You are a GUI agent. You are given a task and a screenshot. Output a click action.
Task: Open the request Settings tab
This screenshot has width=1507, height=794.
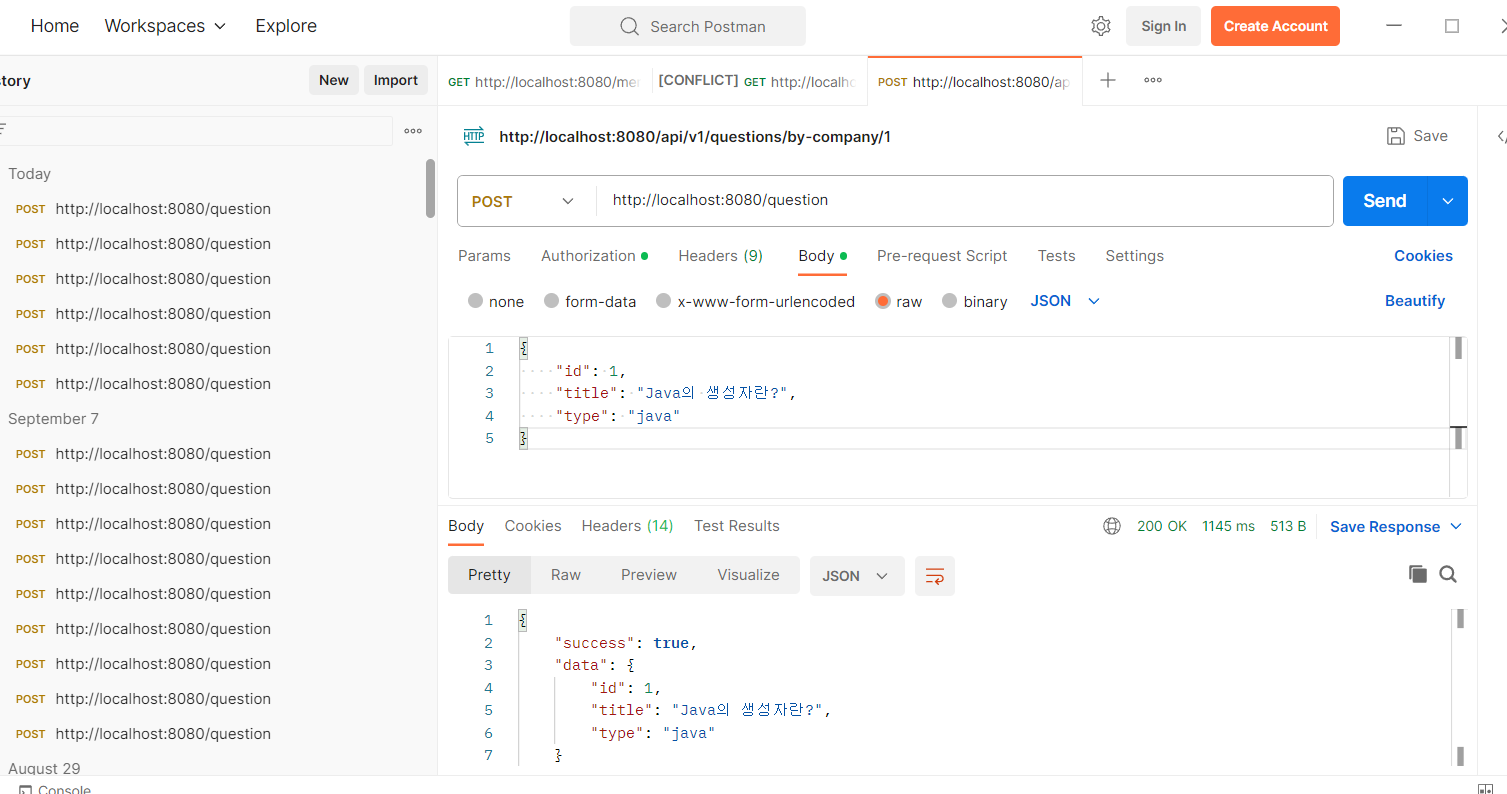[x=1134, y=256]
